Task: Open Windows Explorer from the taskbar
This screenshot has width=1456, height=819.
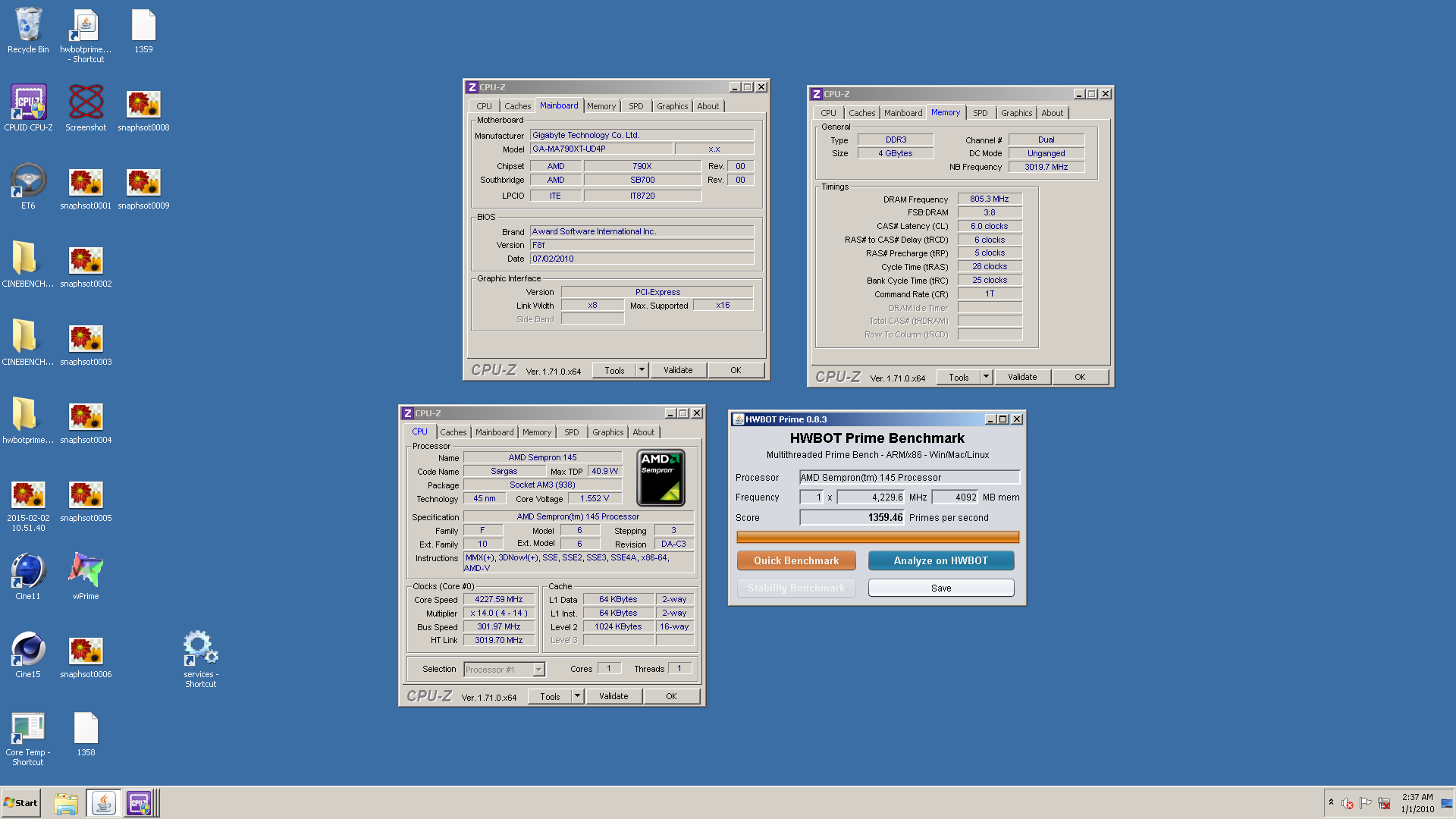Action: coord(66,803)
